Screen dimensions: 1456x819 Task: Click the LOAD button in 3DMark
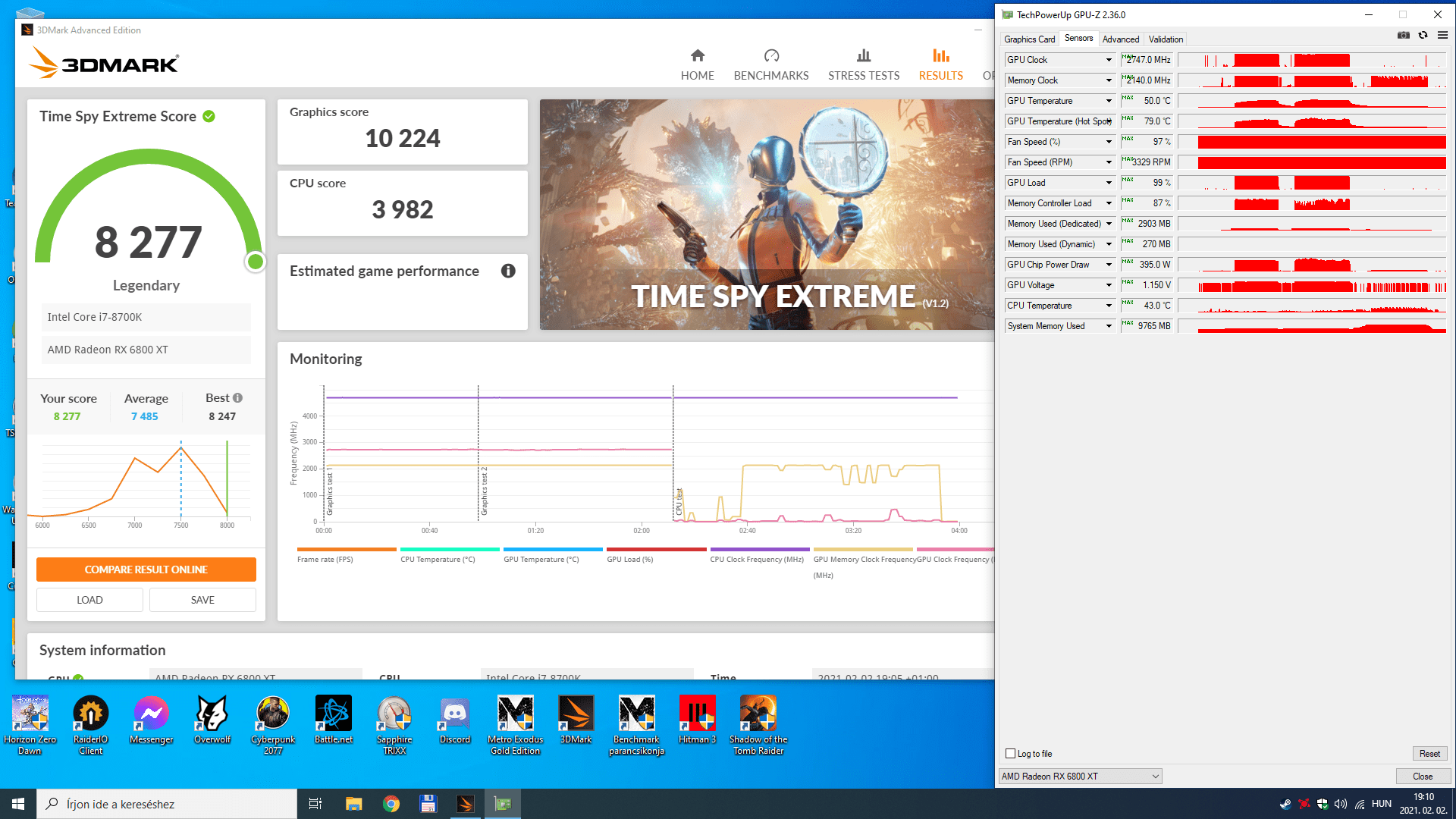pyautogui.click(x=89, y=600)
